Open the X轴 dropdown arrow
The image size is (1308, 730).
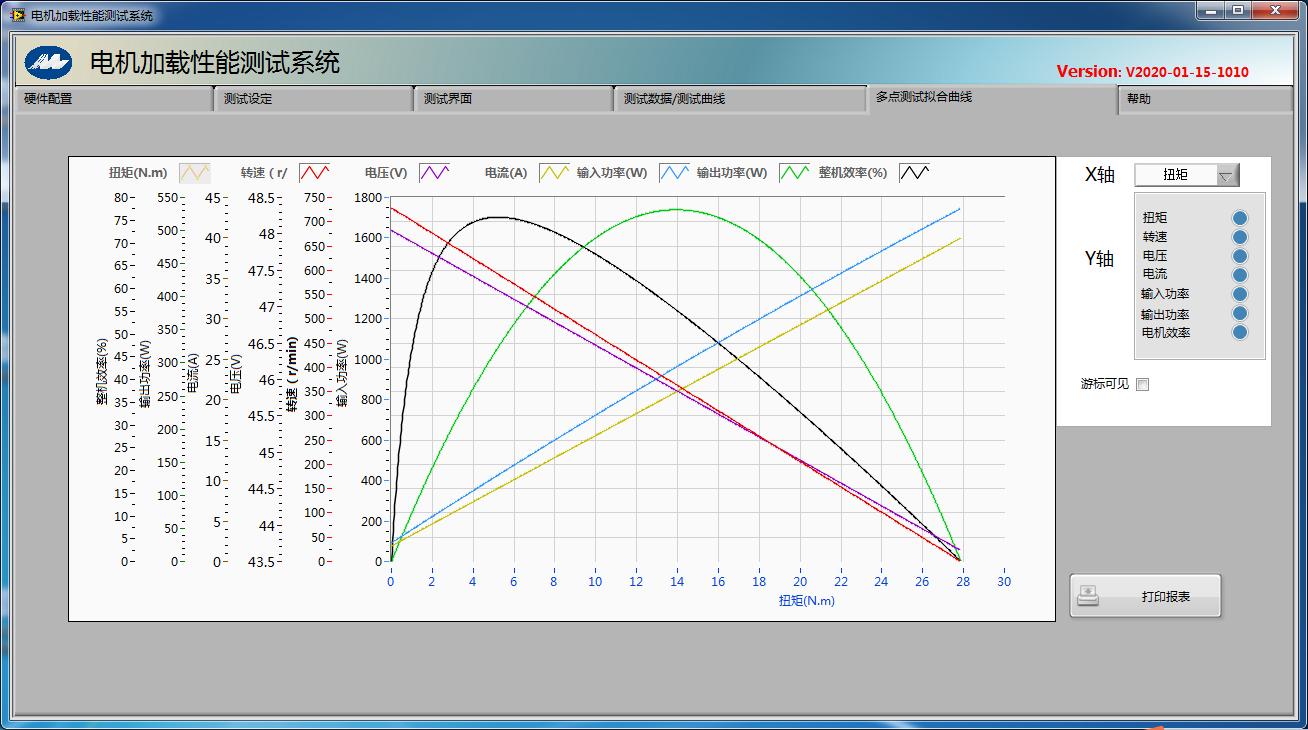click(x=1226, y=175)
